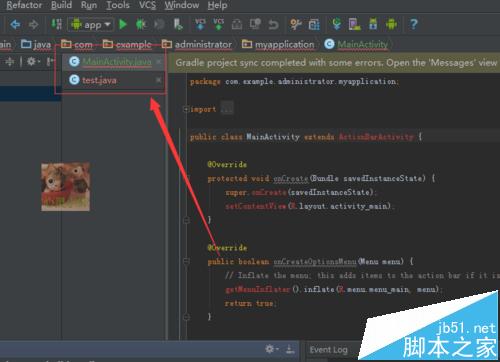
Task: Open the project panel gear settings dropdown
Action: point(33,61)
